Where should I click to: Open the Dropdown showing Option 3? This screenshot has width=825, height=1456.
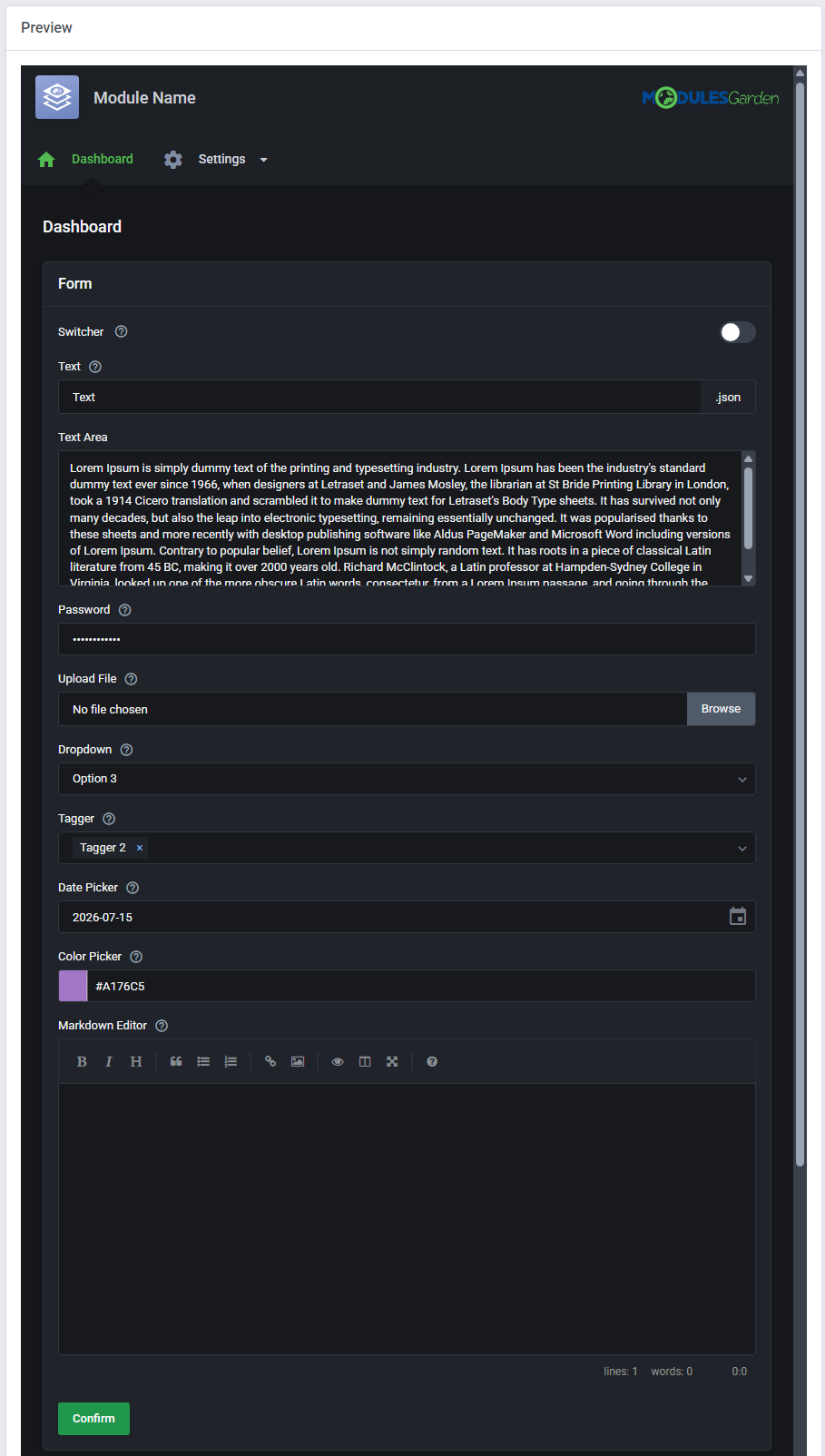coord(407,779)
